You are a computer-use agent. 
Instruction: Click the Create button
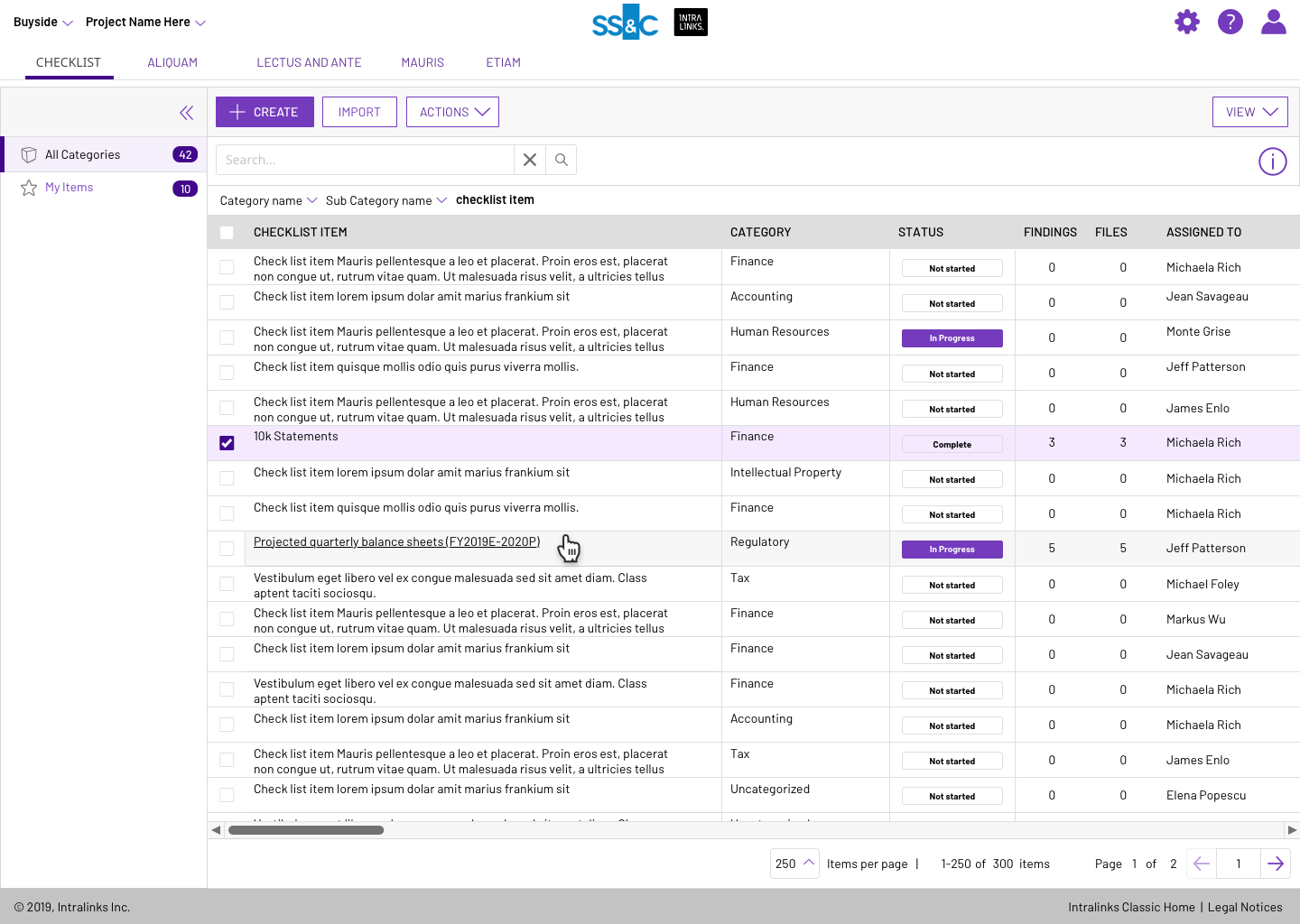[x=265, y=112]
